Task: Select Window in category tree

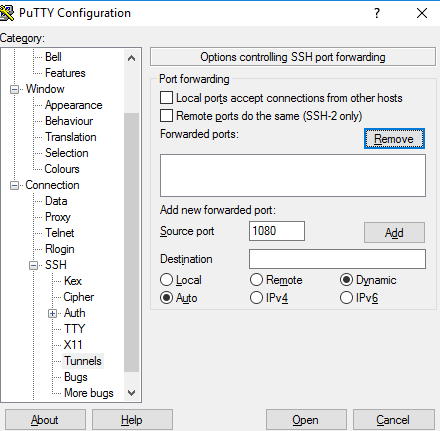Action: (45, 89)
